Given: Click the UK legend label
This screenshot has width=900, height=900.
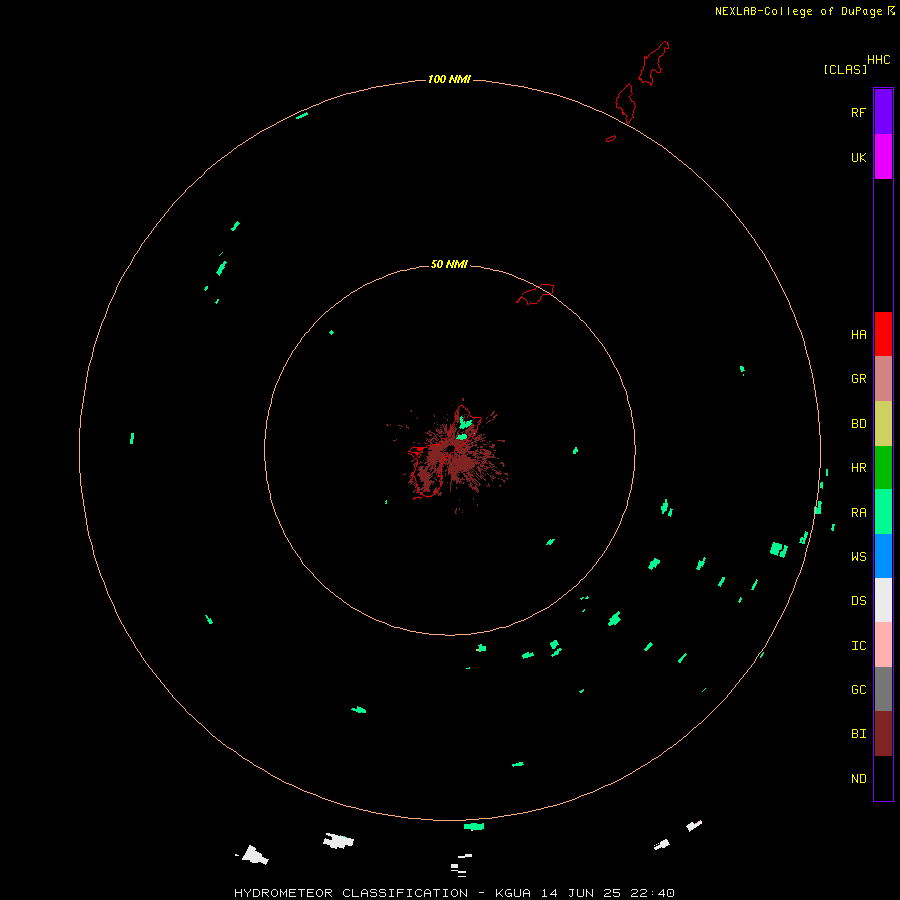Looking at the screenshot, I should point(858,157).
